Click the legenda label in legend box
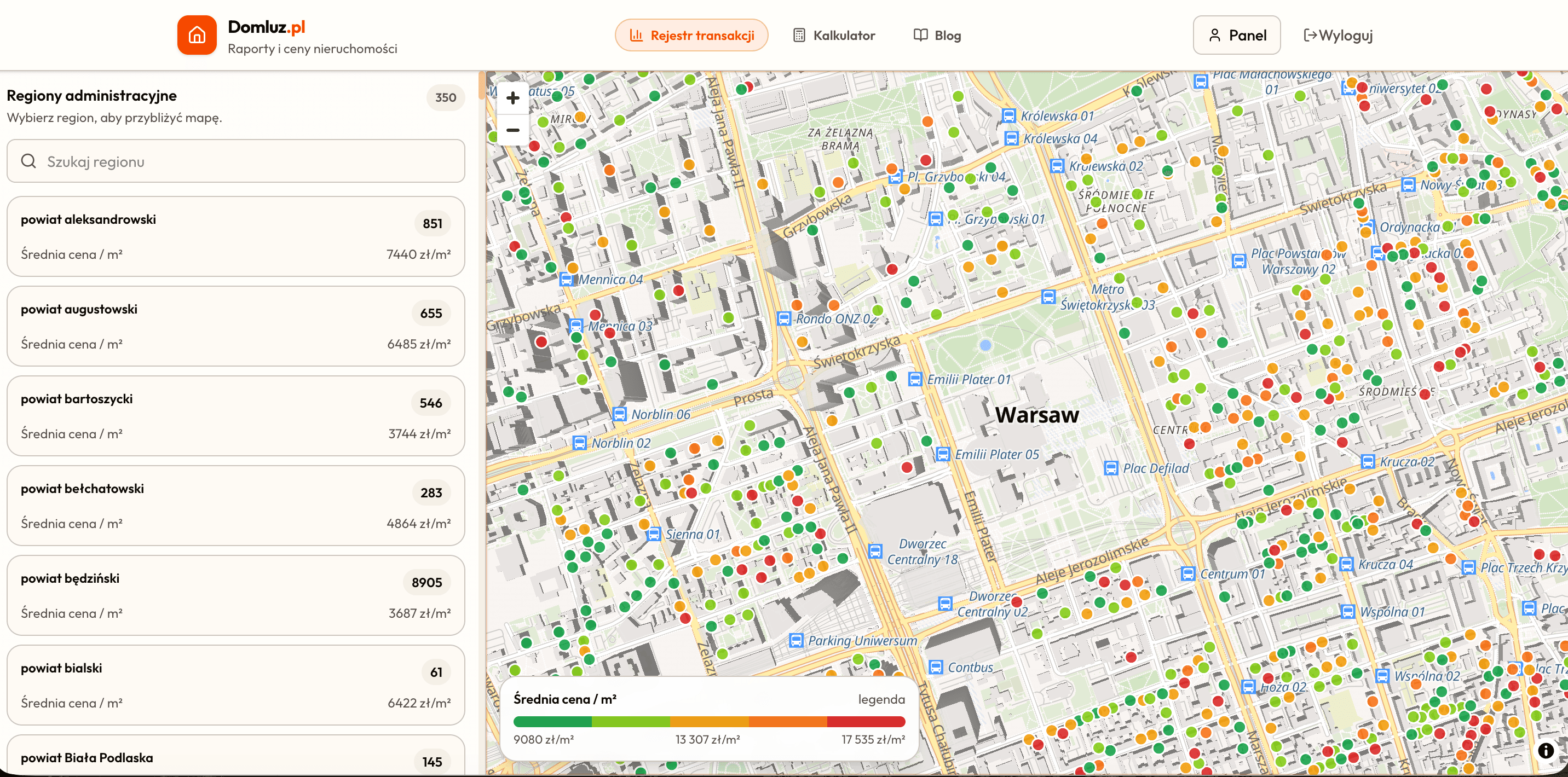Viewport: 1568px width, 777px height. [881, 699]
